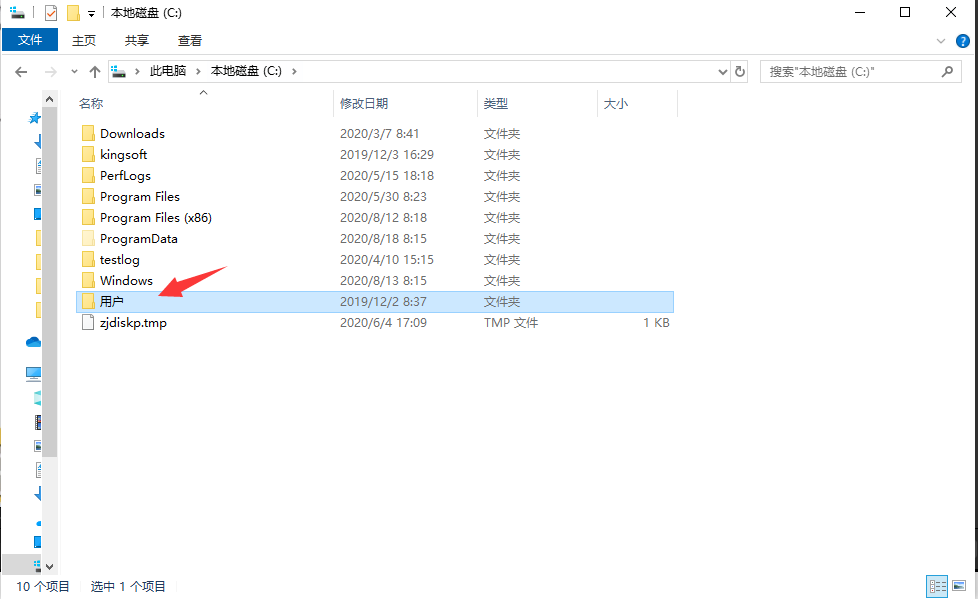The image size is (978, 599).
Task: Open the address bar history dropdown
Action: coord(723,72)
